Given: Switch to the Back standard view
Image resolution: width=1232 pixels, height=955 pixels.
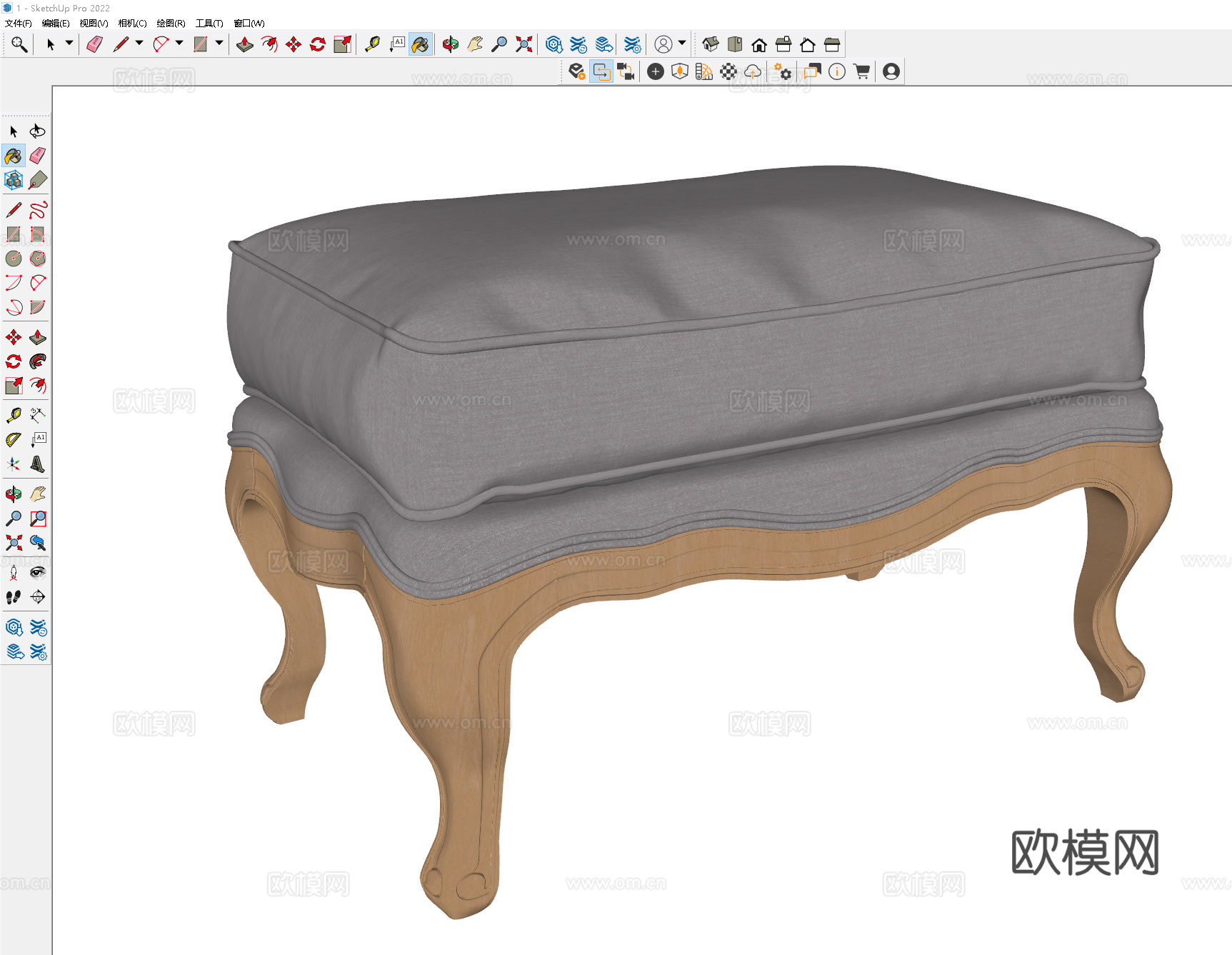Looking at the screenshot, I should pyautogui.click(x=808, y=44).
